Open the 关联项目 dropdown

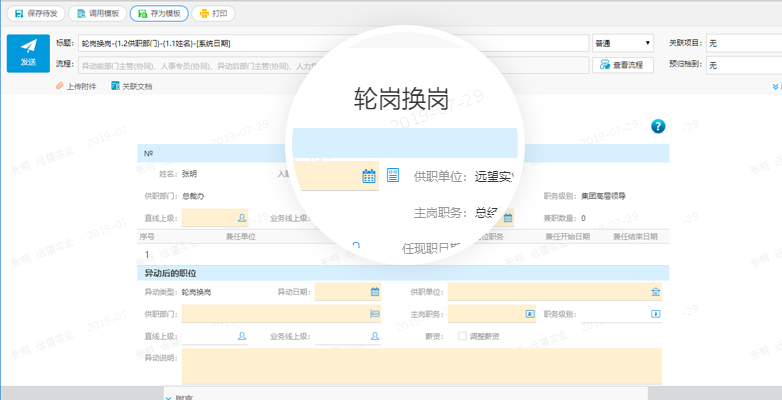click(x=743, y=44)
